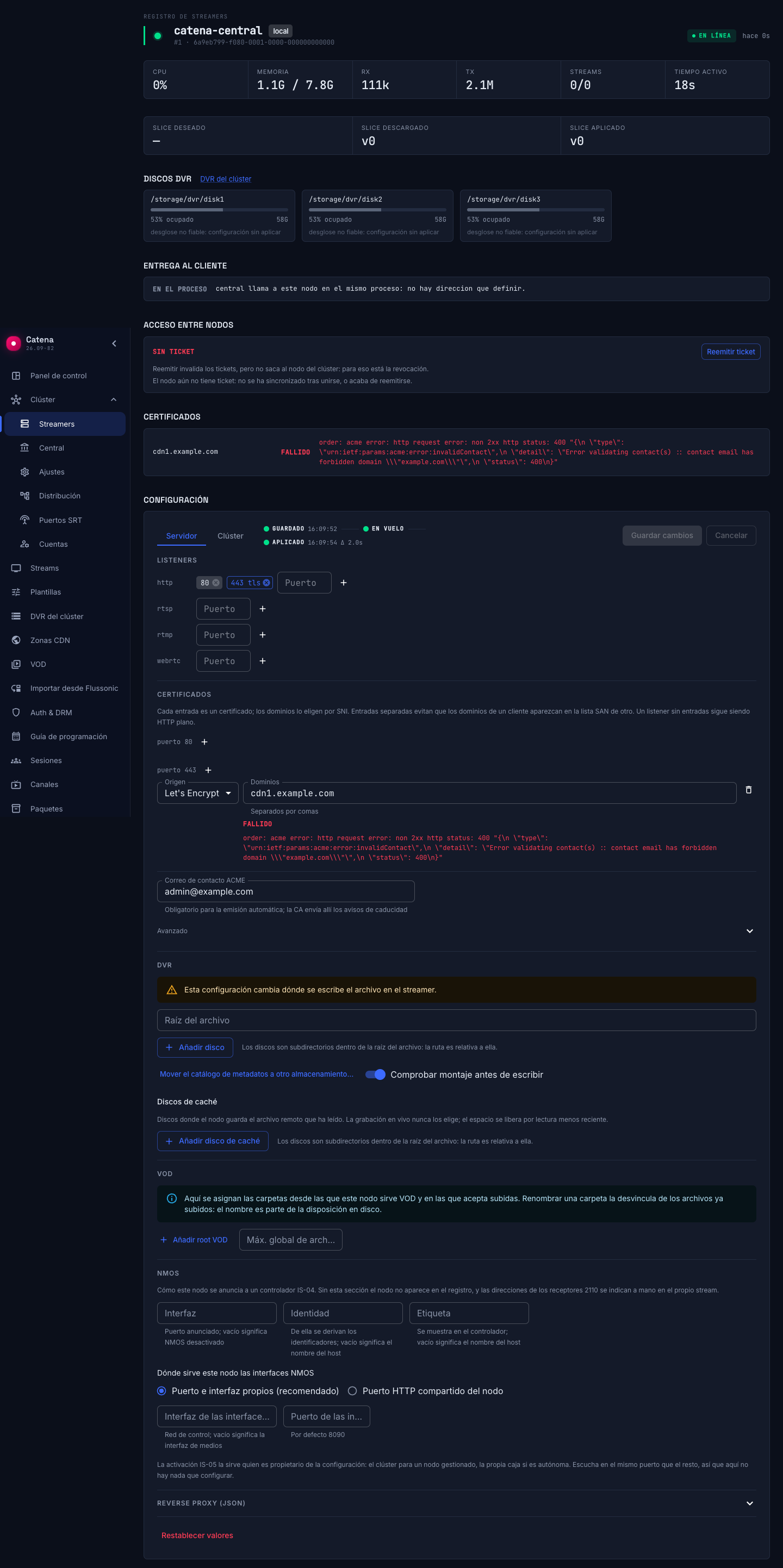The width and height of the screenshot is (783, 1568).
Task: Switch to the Clúster config tab
Action: point(230,536)
